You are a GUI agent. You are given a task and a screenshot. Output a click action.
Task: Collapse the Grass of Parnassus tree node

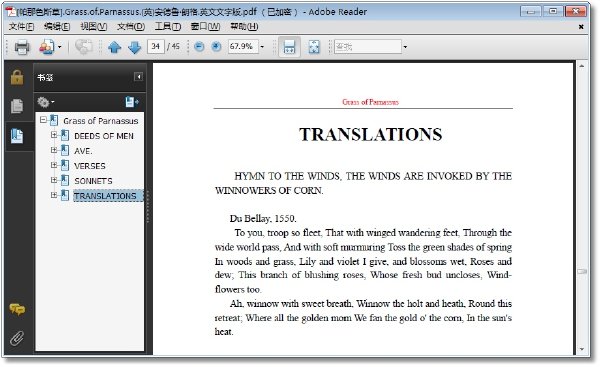(x=43, y=120)
